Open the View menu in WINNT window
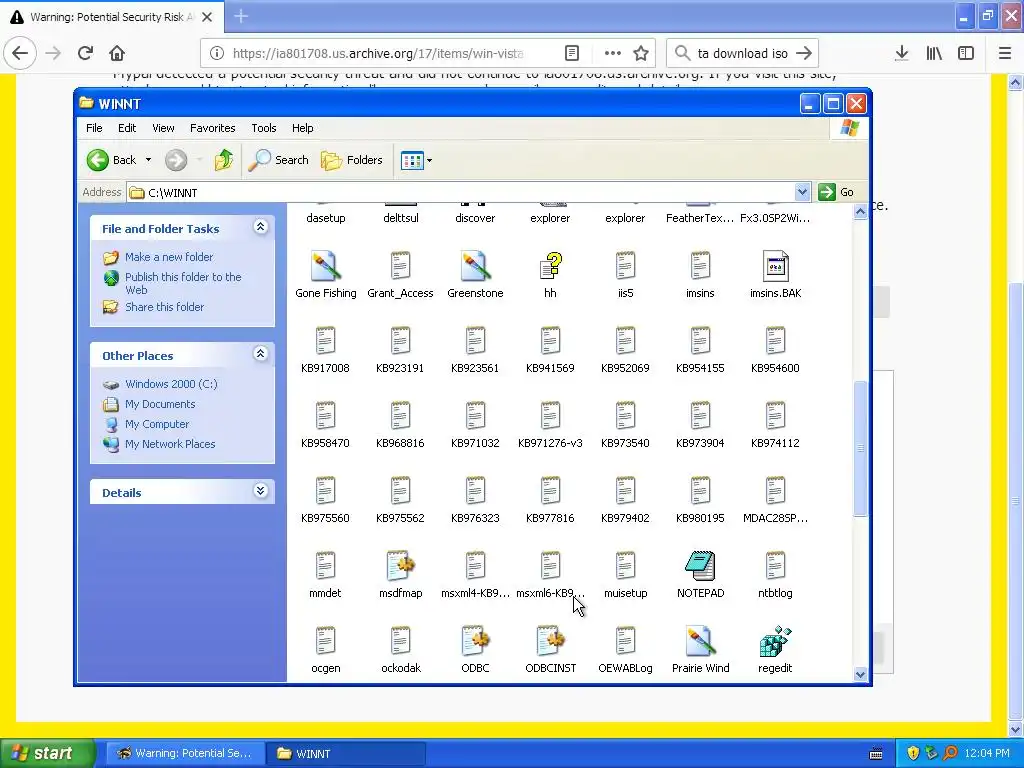This screenshot has height=768, width=1024. 163,128
